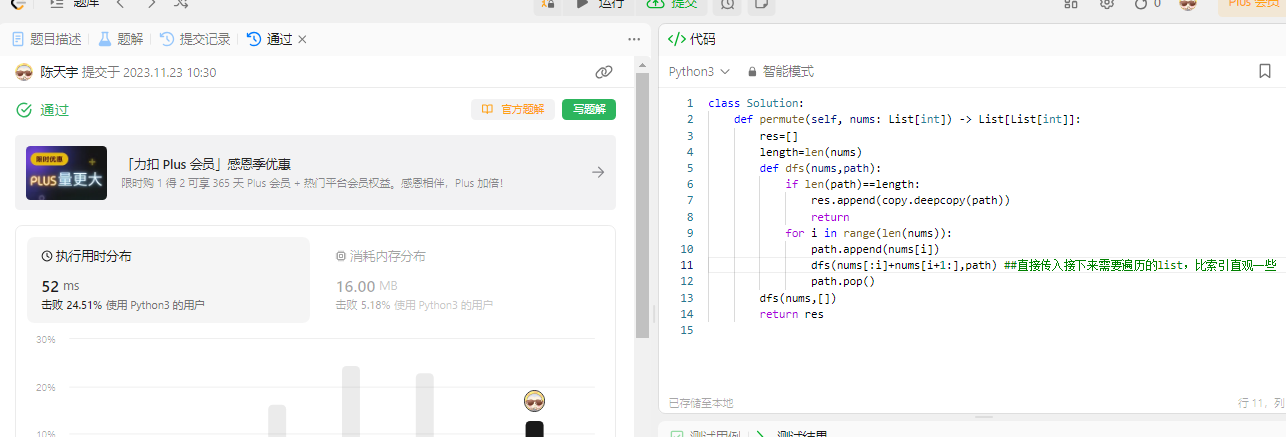This screenshot has width=1286, height=437.
Task: Go to next problem arrow
Action: (x=150, y=5)
